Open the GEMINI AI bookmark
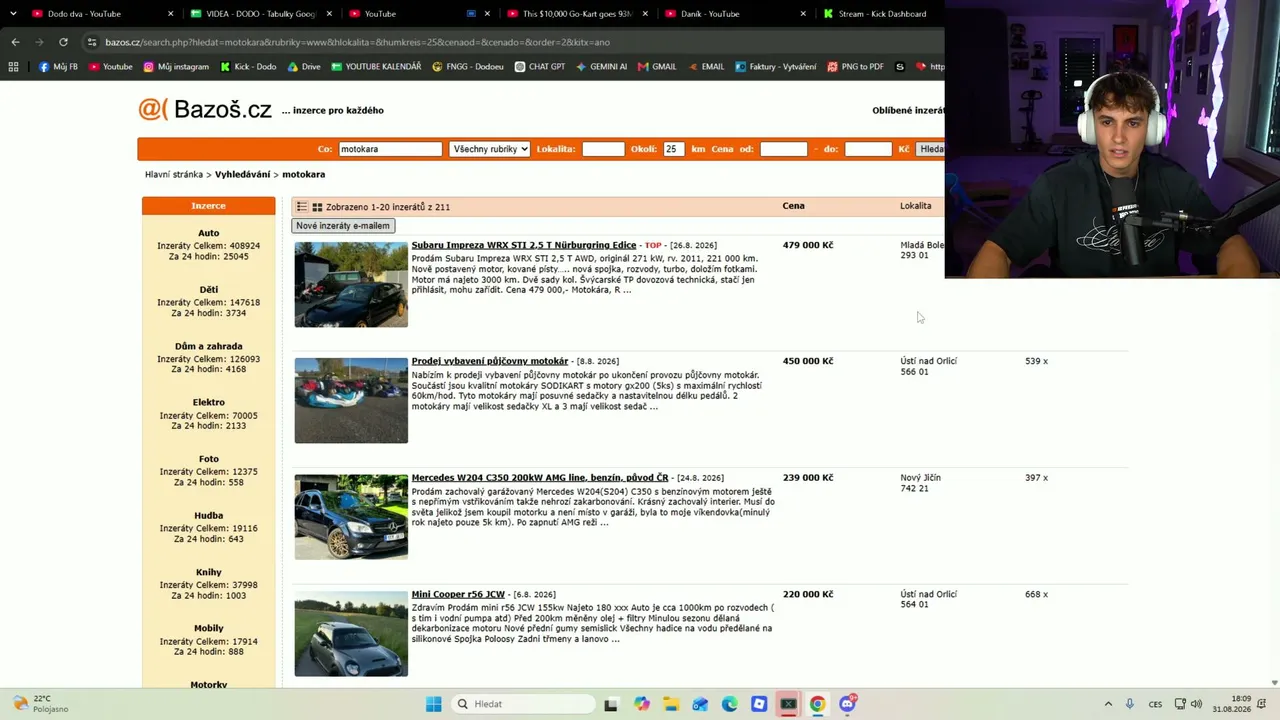Image resolution: width=1280 pixels, height=720 pixels. 601,67
